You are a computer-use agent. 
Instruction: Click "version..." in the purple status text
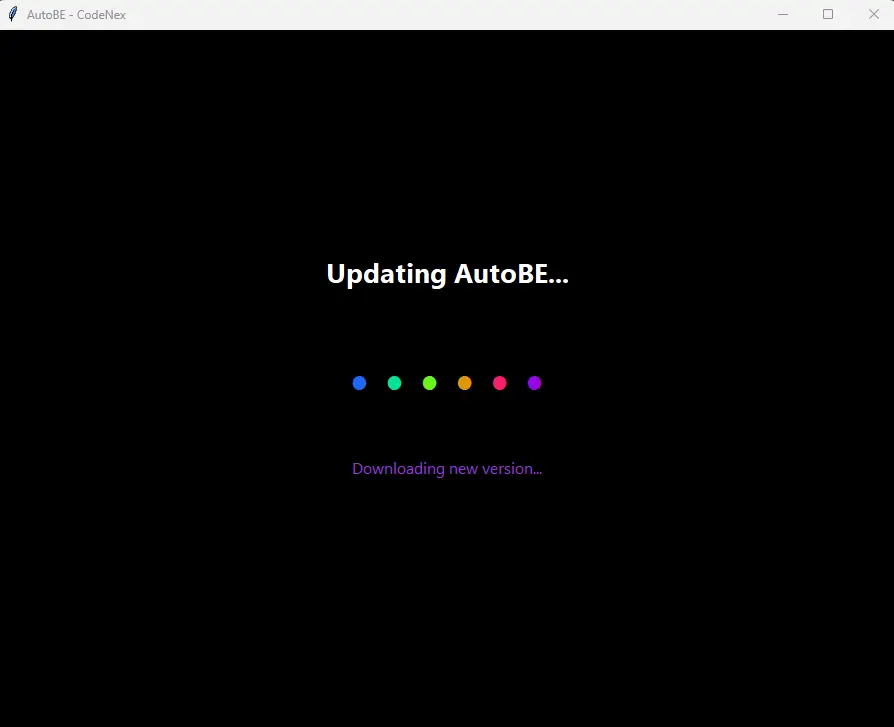[512, 469]
